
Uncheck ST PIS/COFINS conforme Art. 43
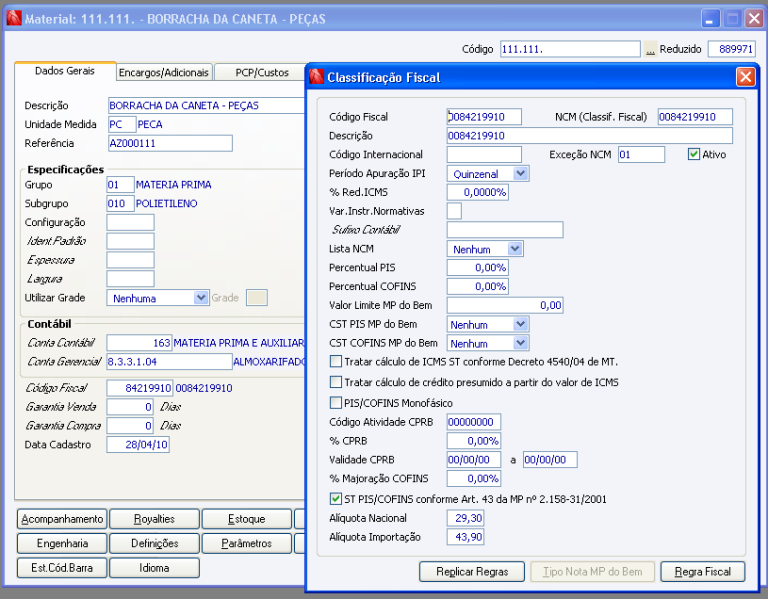tap(336, 499)
